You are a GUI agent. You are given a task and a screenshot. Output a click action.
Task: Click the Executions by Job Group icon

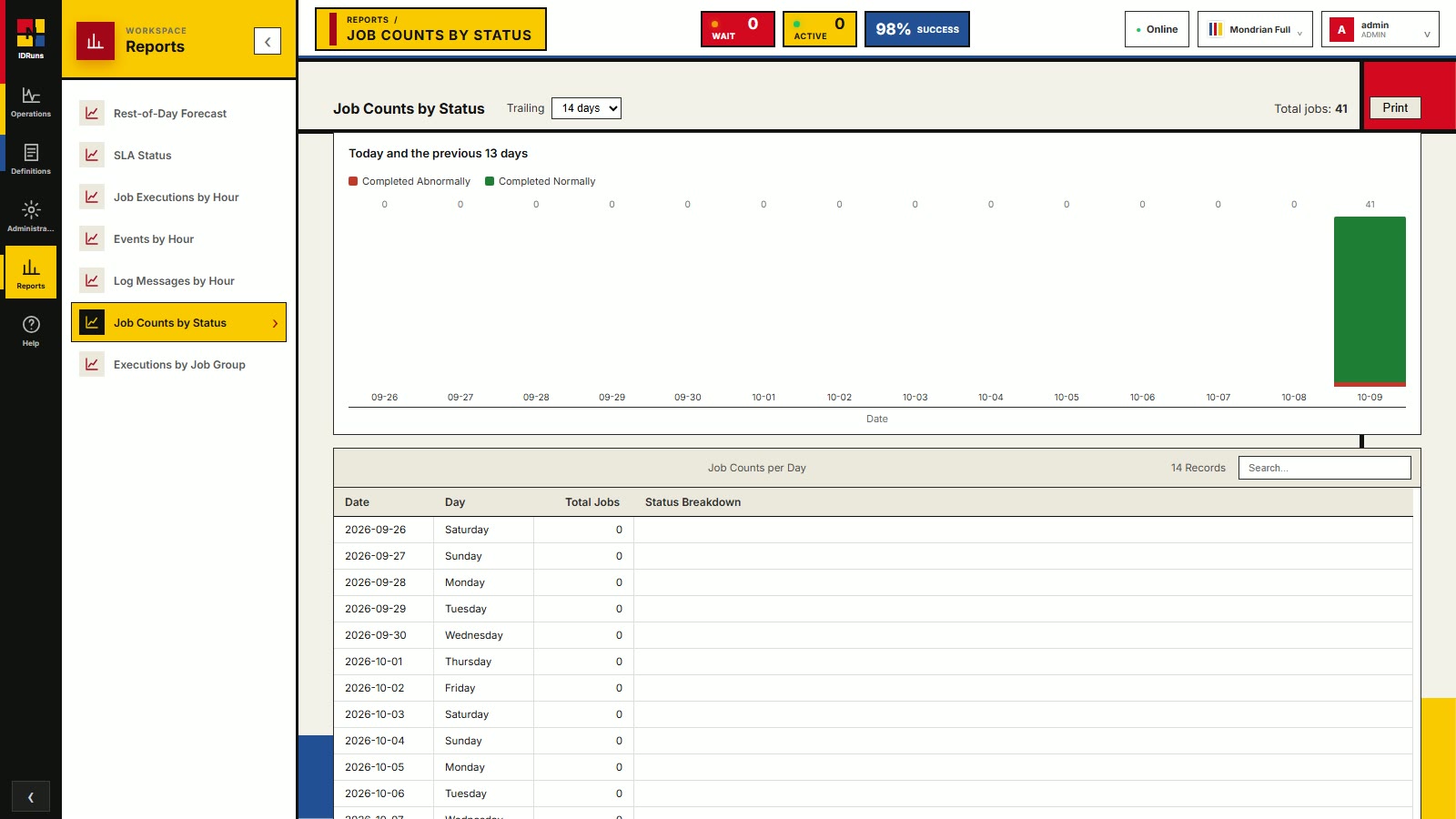click(92, 365)
